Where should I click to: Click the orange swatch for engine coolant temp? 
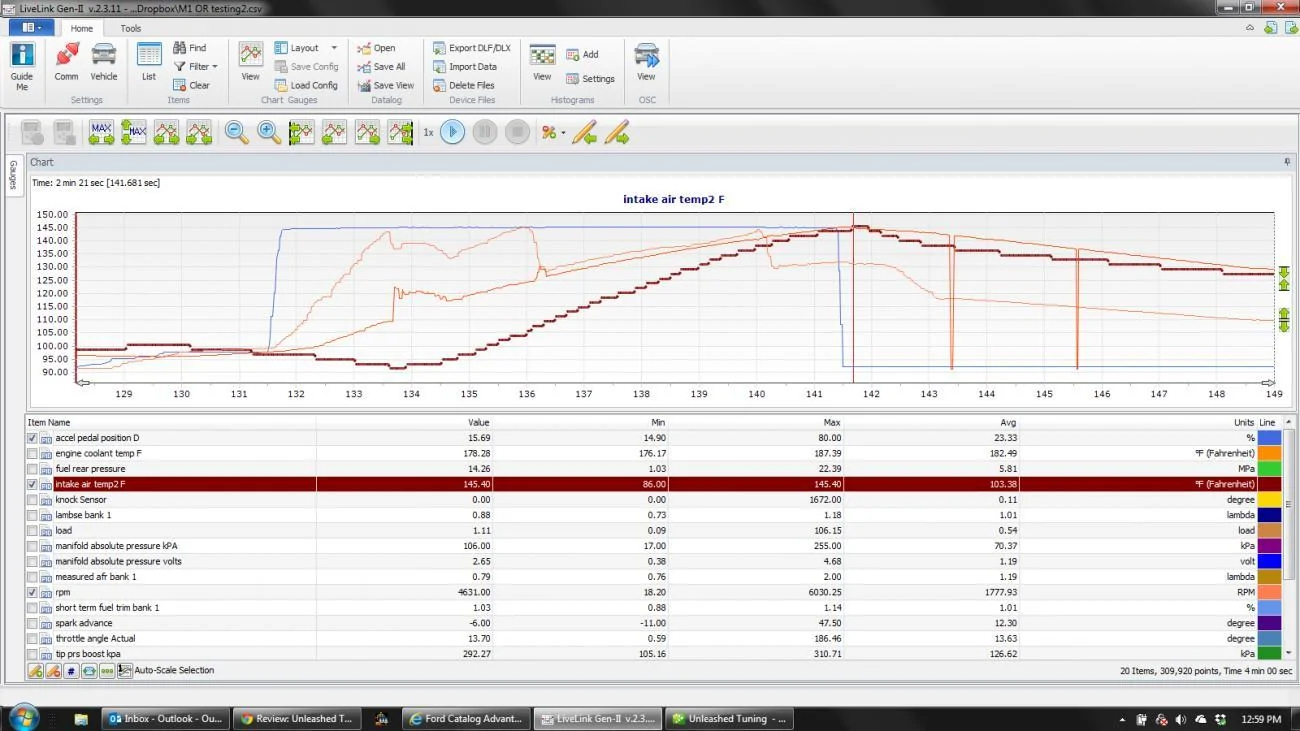pyautogui.click(x=1268, y=454)
